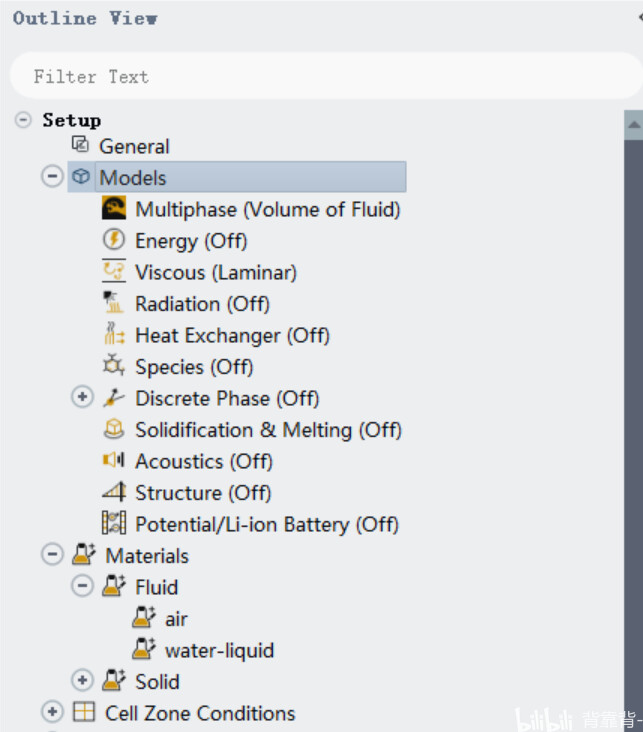Expand the Solid materials node
This screenshot has height=732, width=643.
pyautogui.click(x=82, y=681)
